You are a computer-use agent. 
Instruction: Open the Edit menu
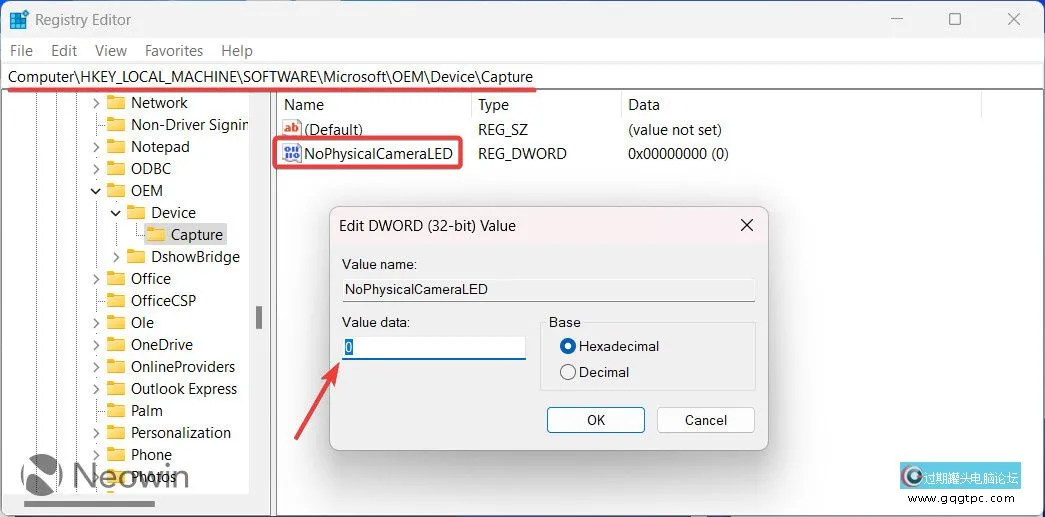64,51
